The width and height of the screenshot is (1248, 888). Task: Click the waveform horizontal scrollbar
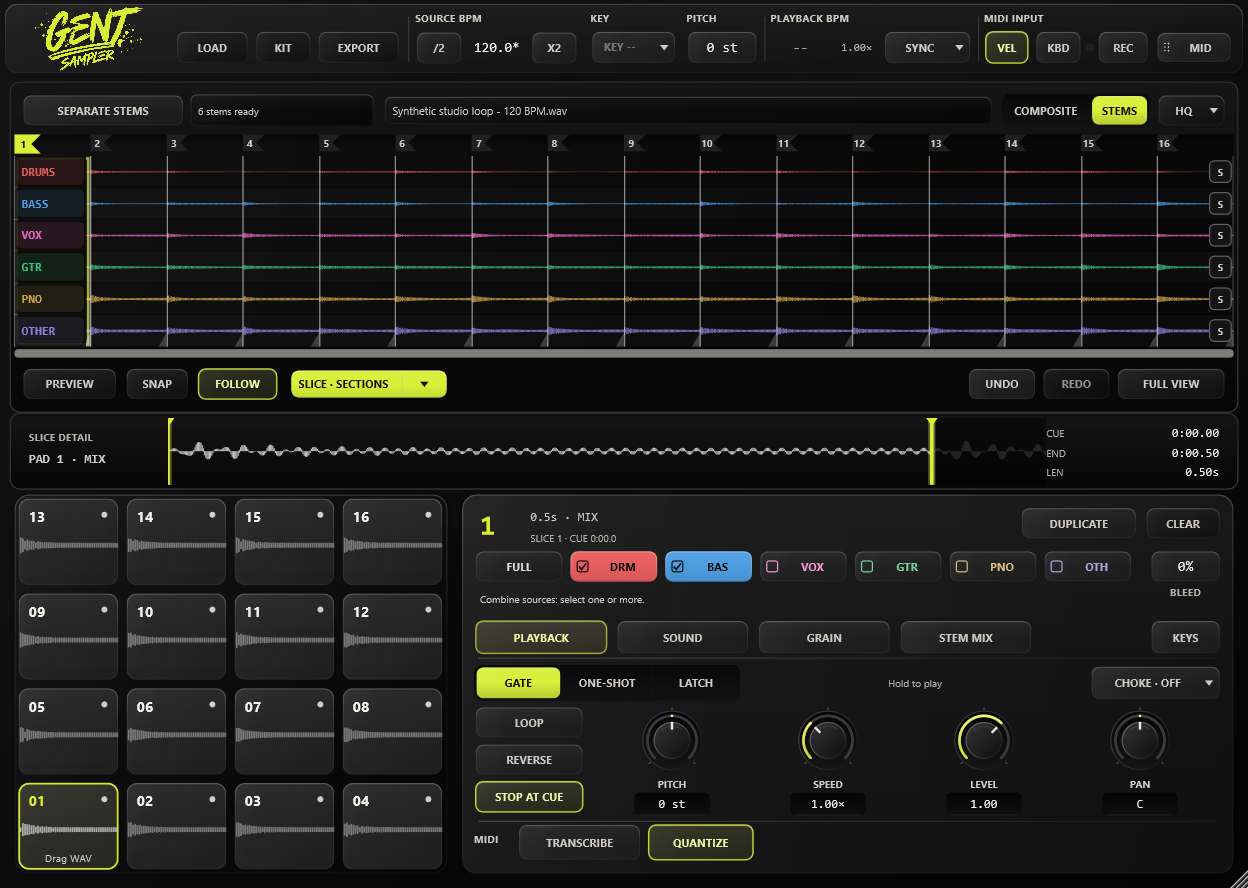point(624,353)
